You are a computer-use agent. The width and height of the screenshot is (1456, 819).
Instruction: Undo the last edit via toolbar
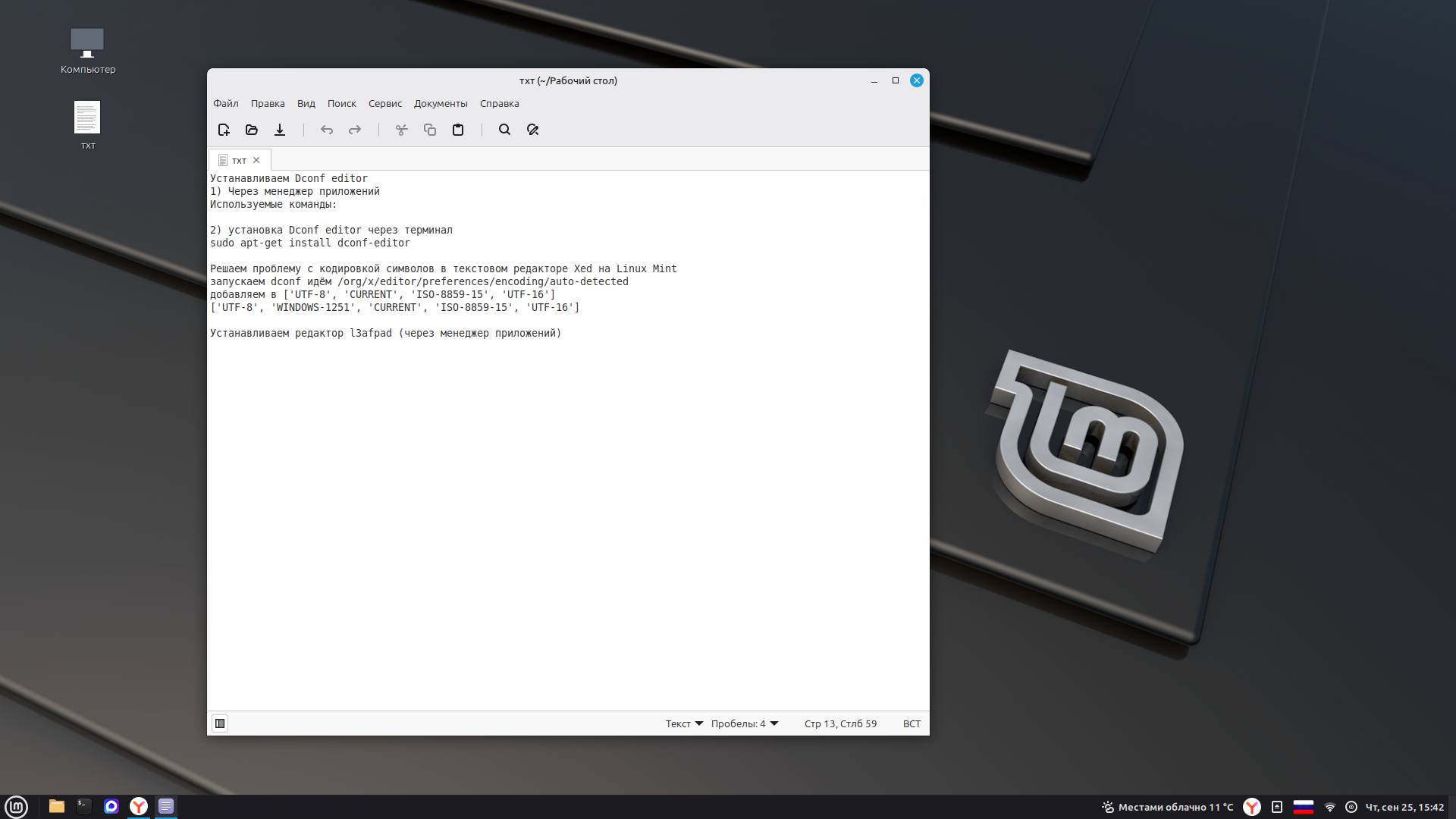pos(327,130)
